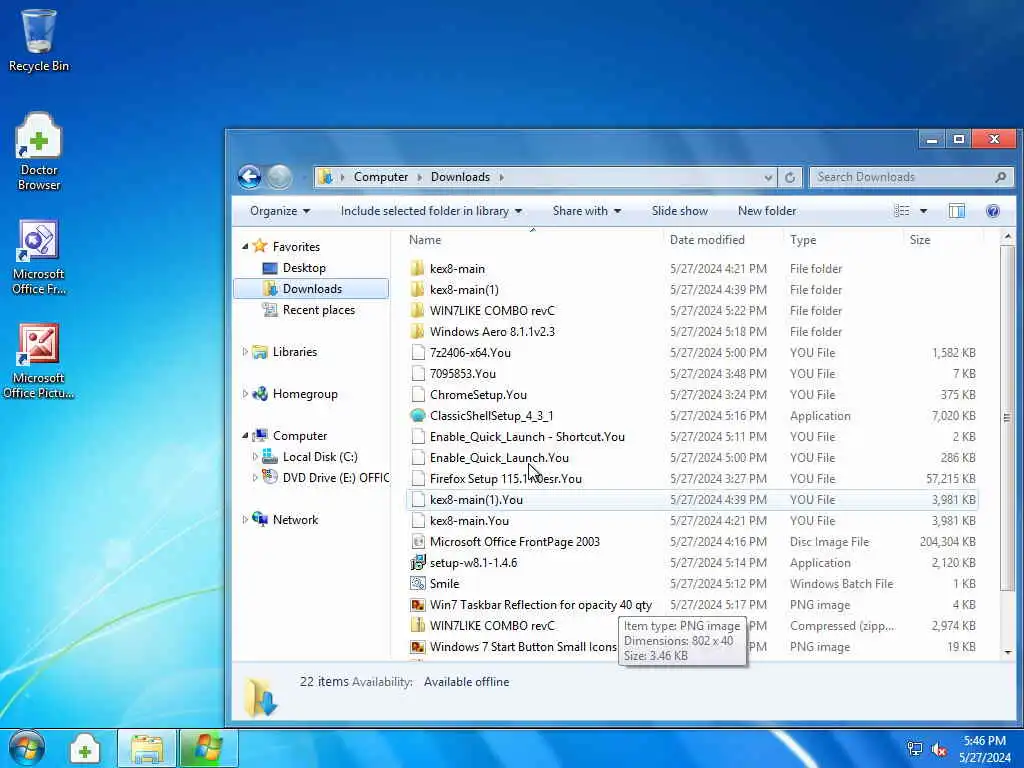Select the Win7 Taskbar Reflection PNG icon
The height and width of the screenshot is (768, 1024).
pos(418,605)
